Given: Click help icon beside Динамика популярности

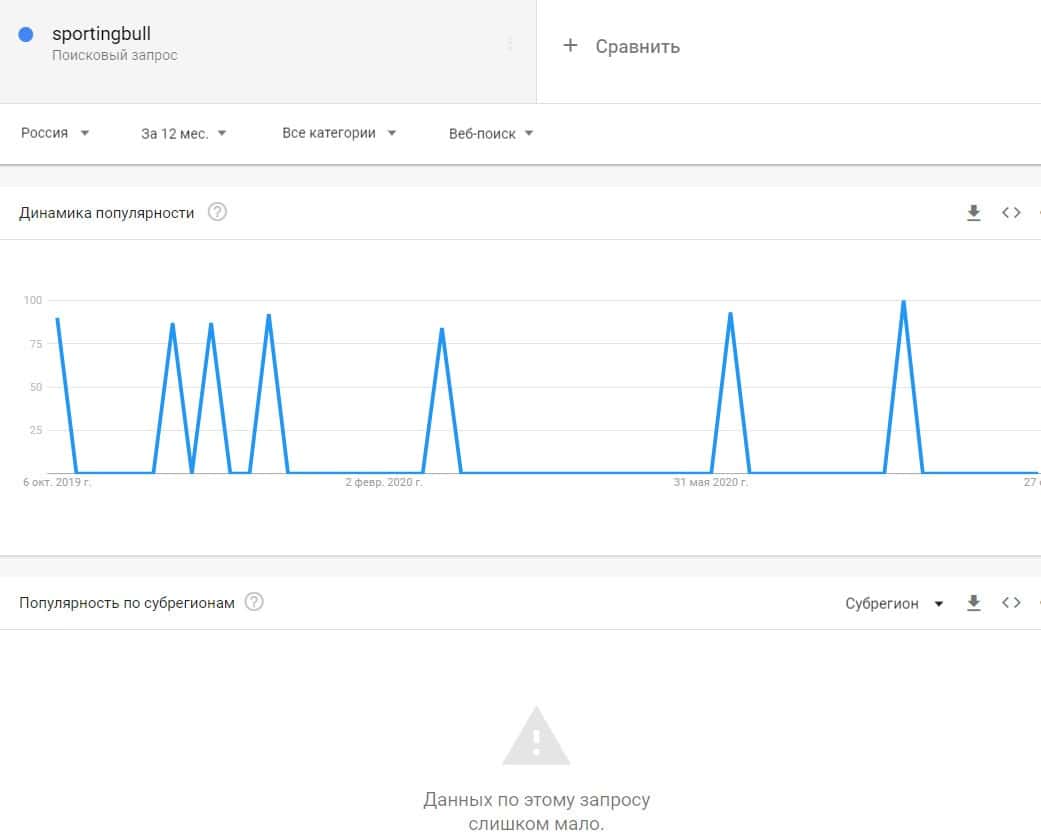Looking at the screenshot, I should 217,212.
